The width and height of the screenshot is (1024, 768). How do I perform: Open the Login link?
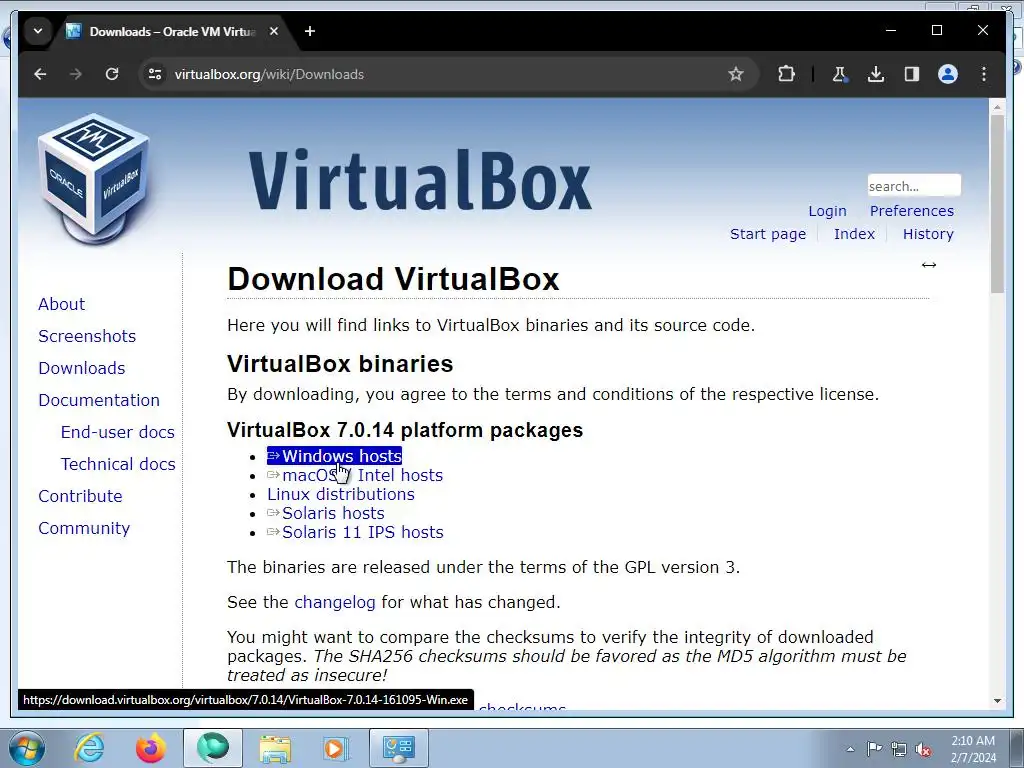(x=827, y=211)
